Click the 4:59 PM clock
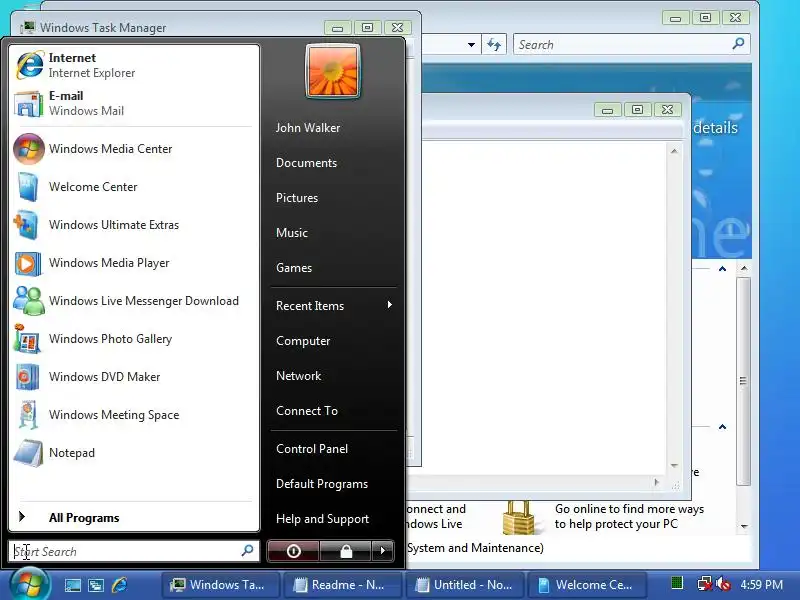Image resolution: width=800 pixels, height=600 pixels. pyautogui.click(x=761, y=585)
